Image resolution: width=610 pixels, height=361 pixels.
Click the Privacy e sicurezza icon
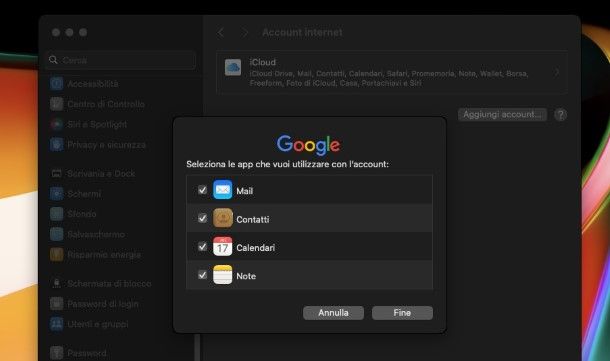coord(56,145)
